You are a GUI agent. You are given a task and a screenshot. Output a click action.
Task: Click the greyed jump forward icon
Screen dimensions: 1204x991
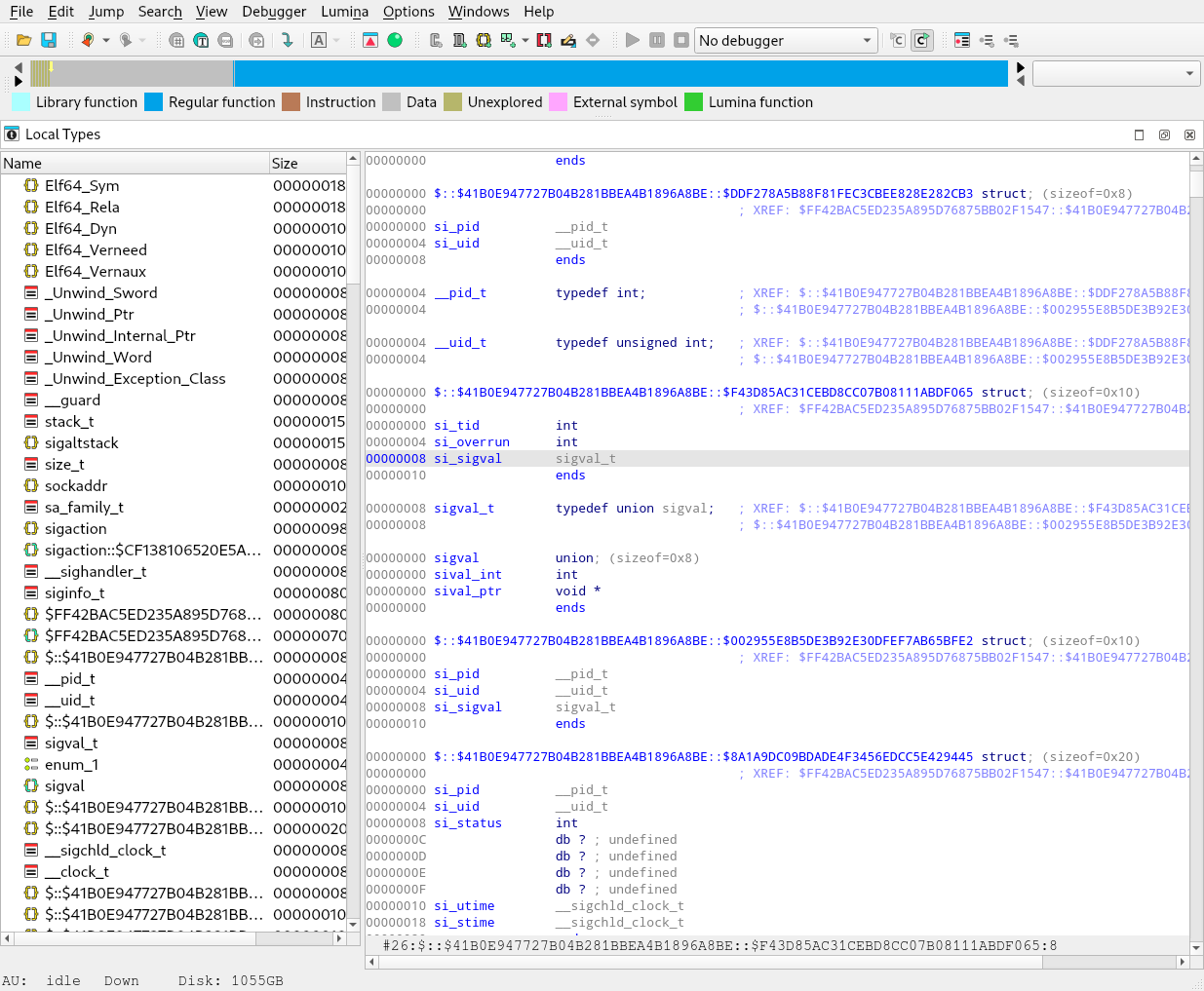[x=126, y=40]
